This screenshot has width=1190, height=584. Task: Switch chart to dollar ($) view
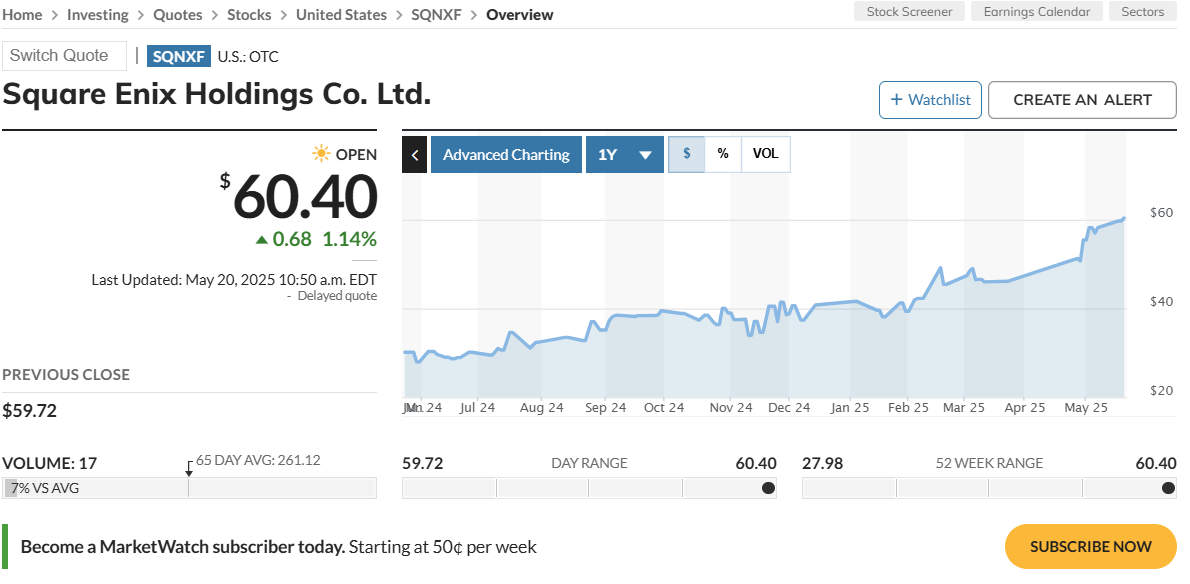coord(686,155)
